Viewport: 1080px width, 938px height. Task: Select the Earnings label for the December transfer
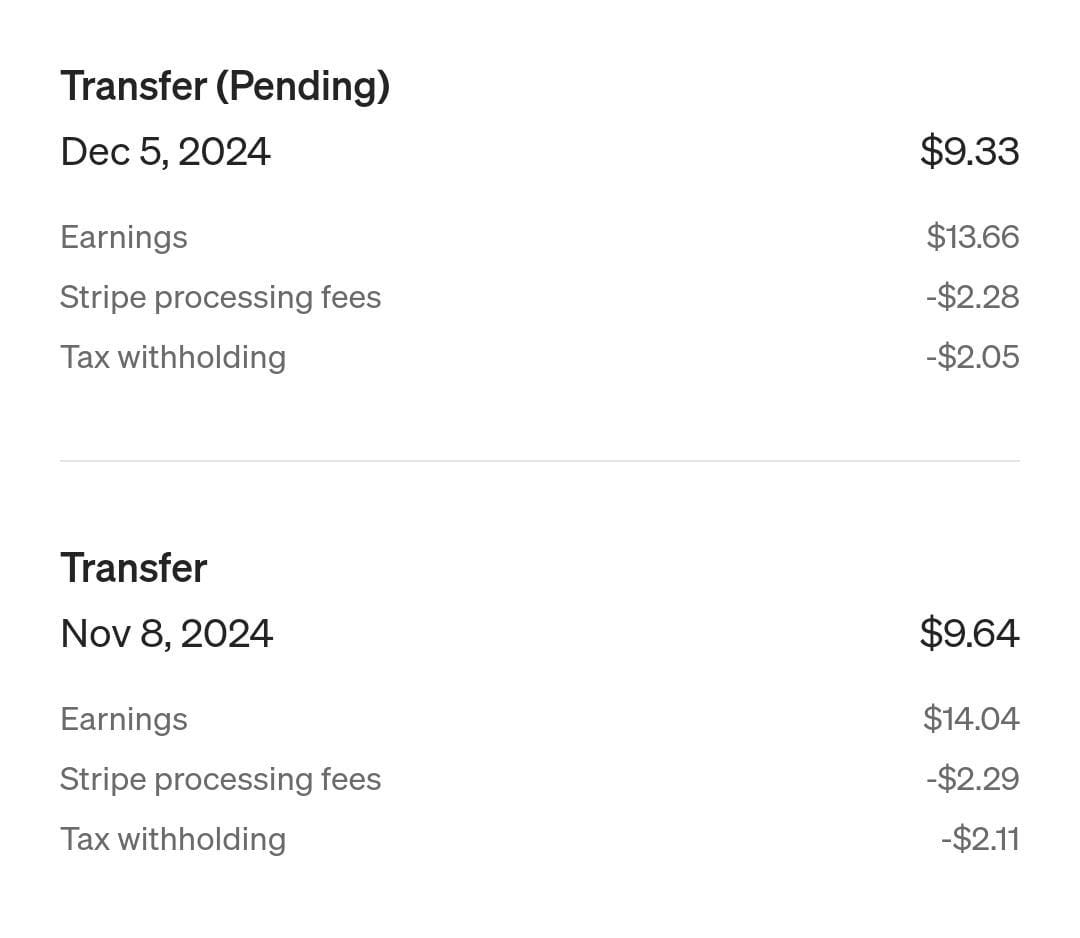pos(124,237)
